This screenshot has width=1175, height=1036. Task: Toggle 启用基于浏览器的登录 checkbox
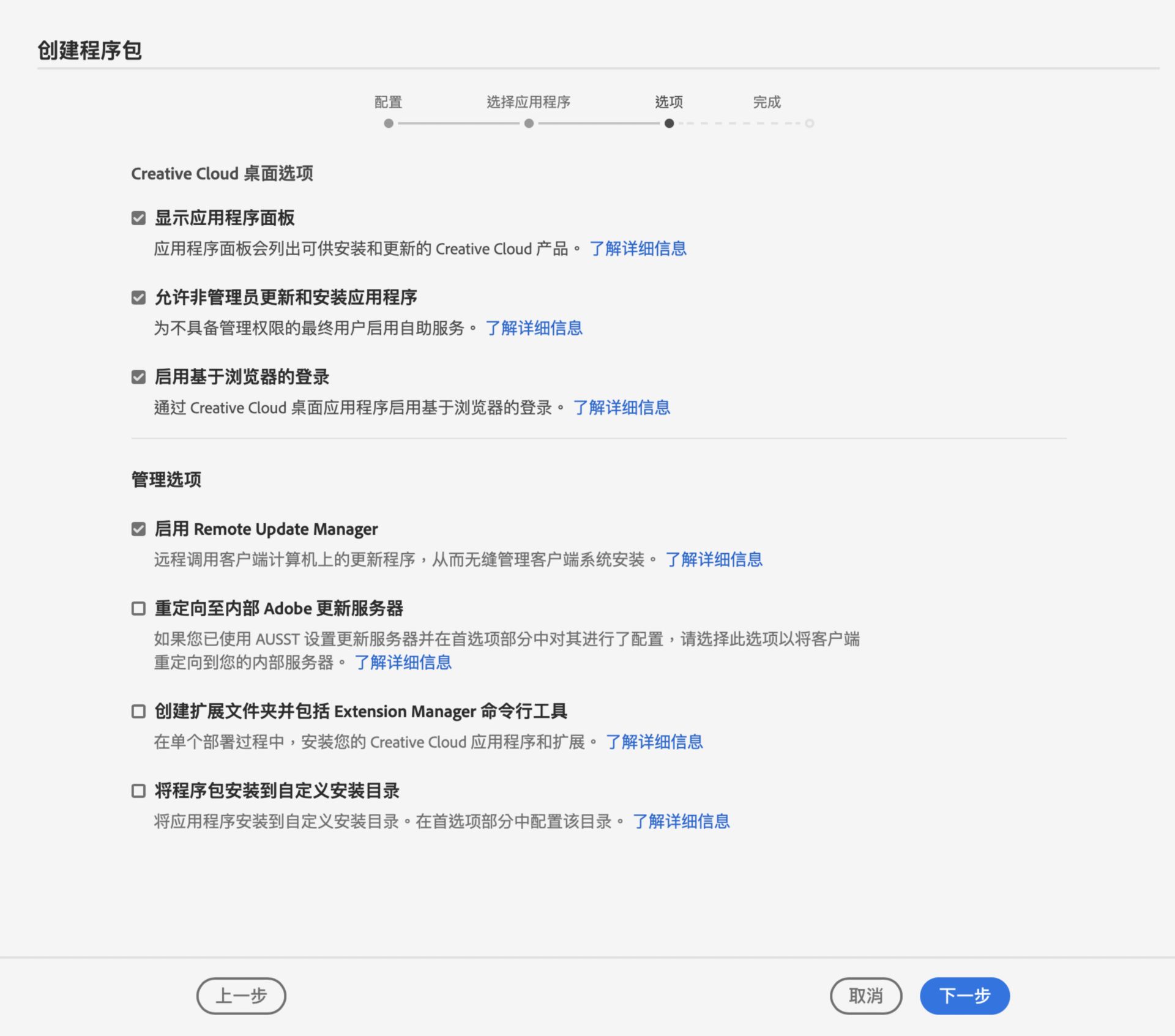point(138,377)
